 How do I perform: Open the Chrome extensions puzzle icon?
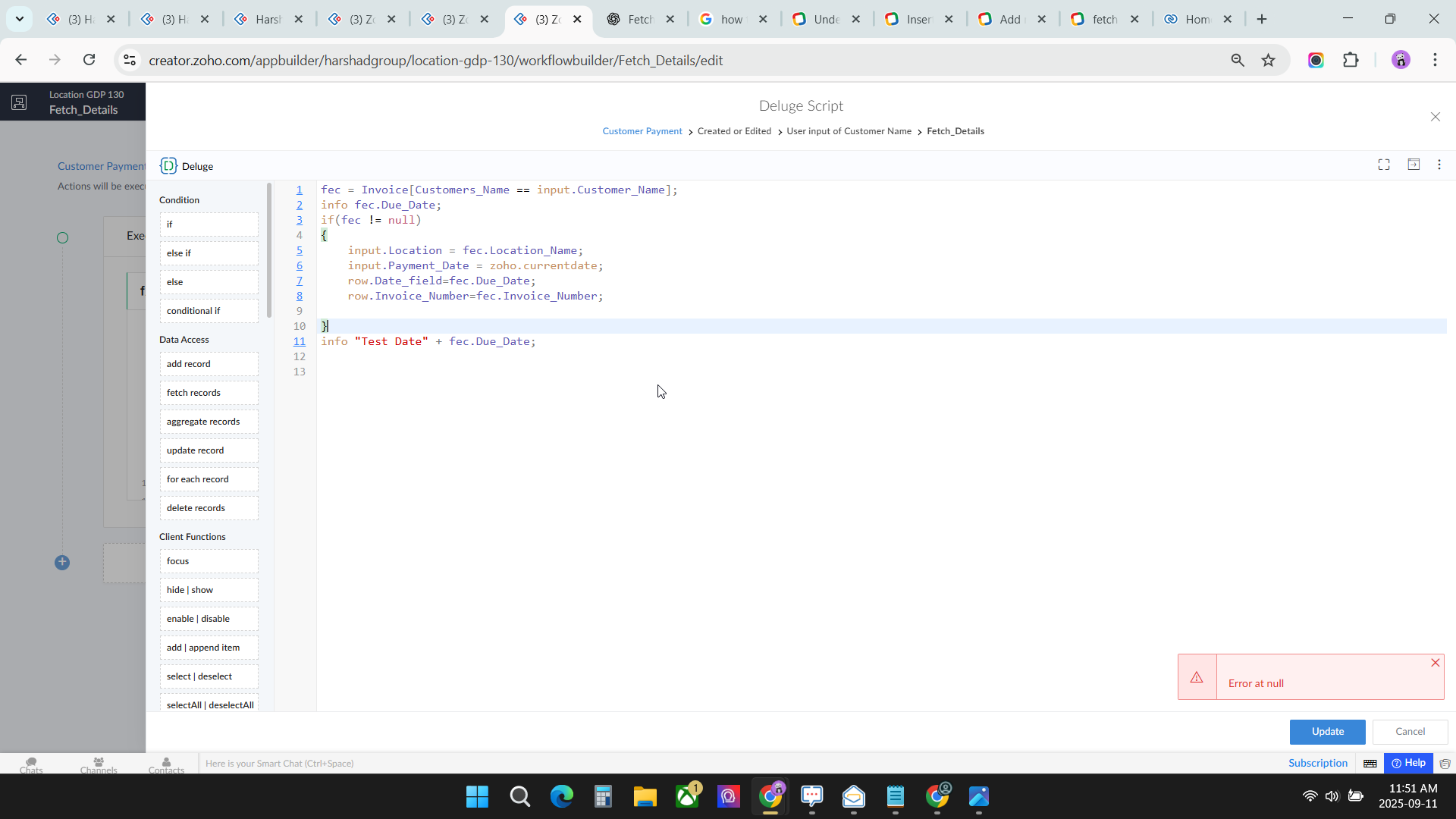point(1351,60)
